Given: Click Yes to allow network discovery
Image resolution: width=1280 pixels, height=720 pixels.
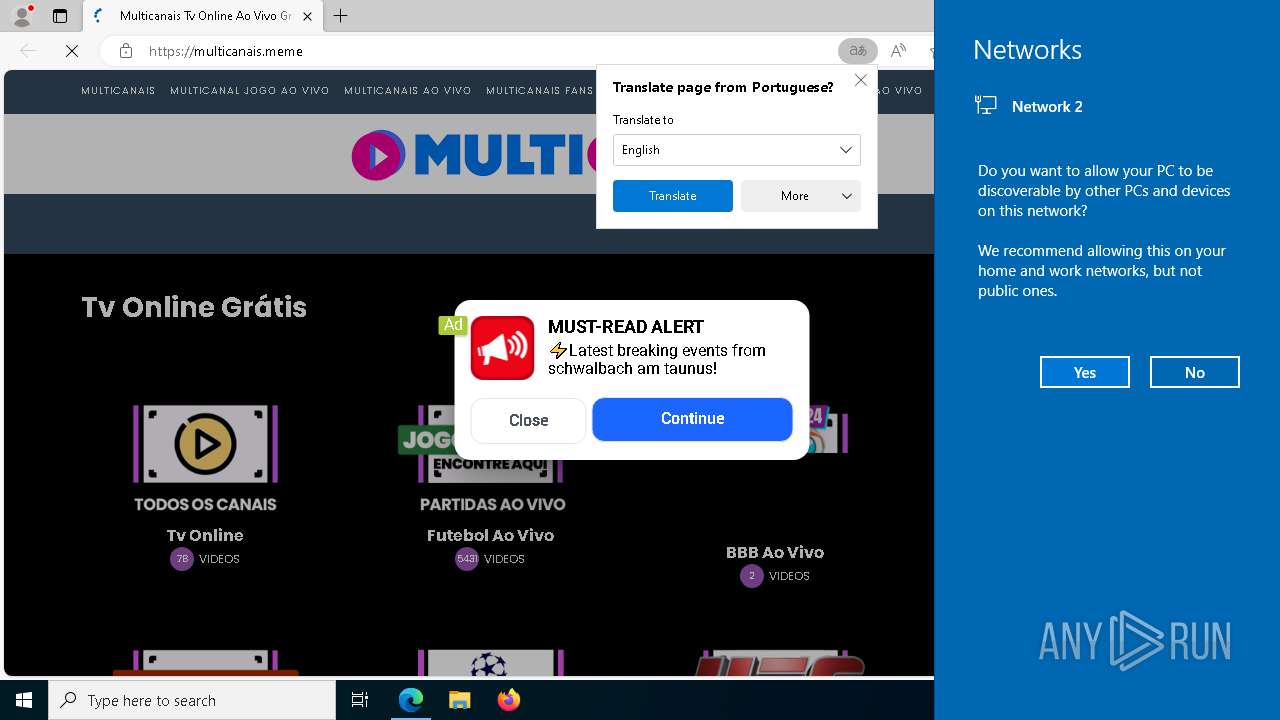Looking at the screenshot, I should [1085, 372].
